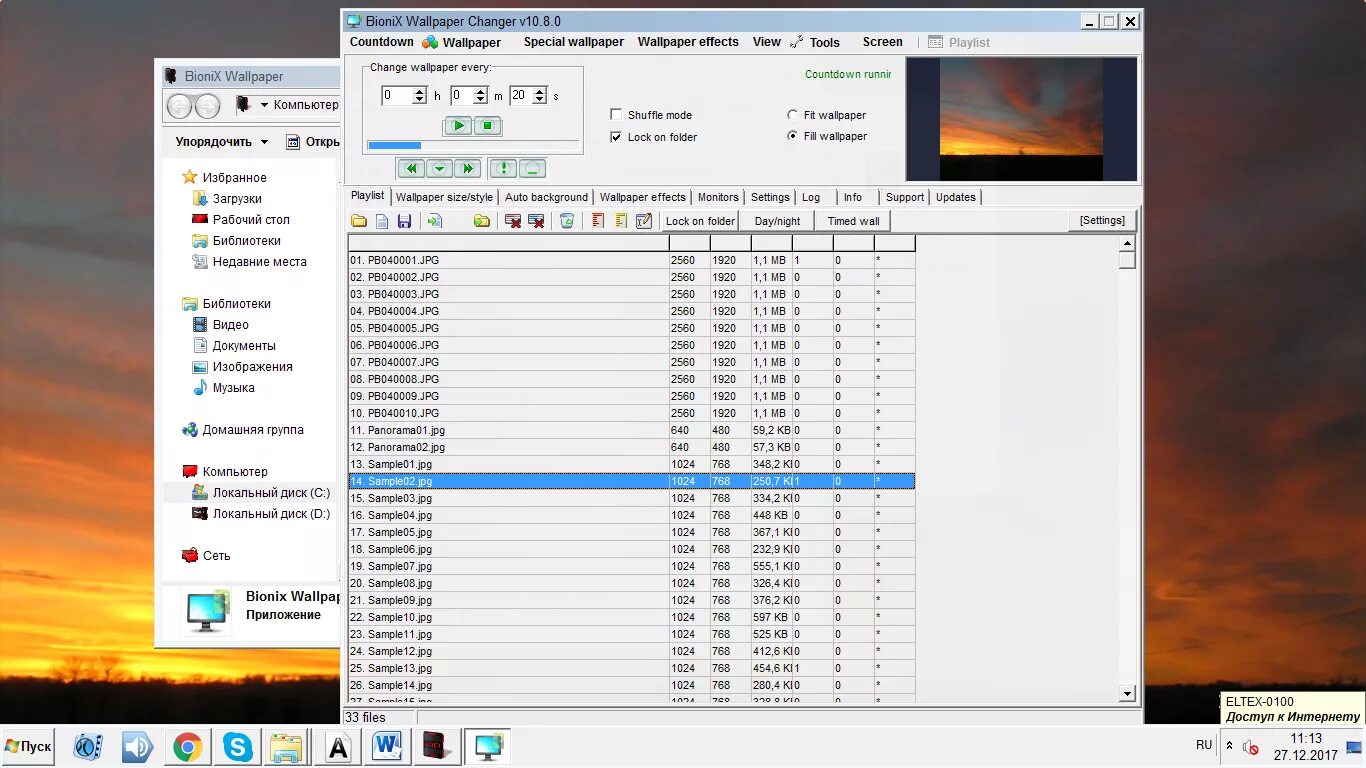Click the countdown progress bar
Image resolution: width=1366 pixels, height=768 pixels.
pyautogui.click(x=472, y=145)
